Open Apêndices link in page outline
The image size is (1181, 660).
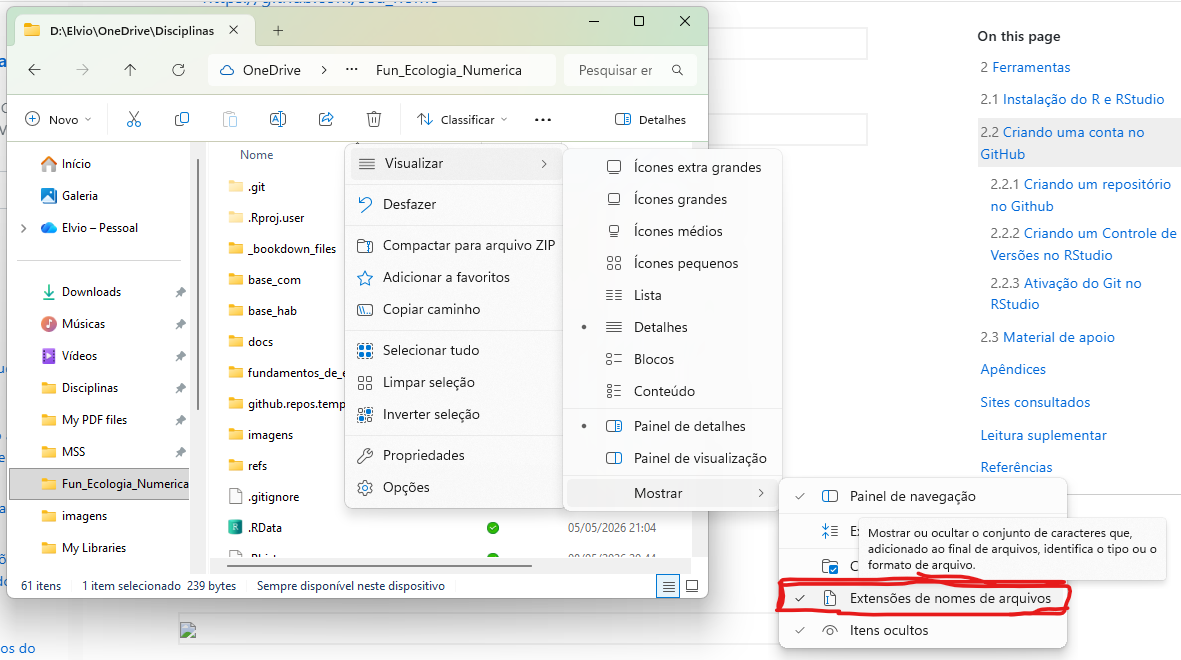pos(1013,369)
